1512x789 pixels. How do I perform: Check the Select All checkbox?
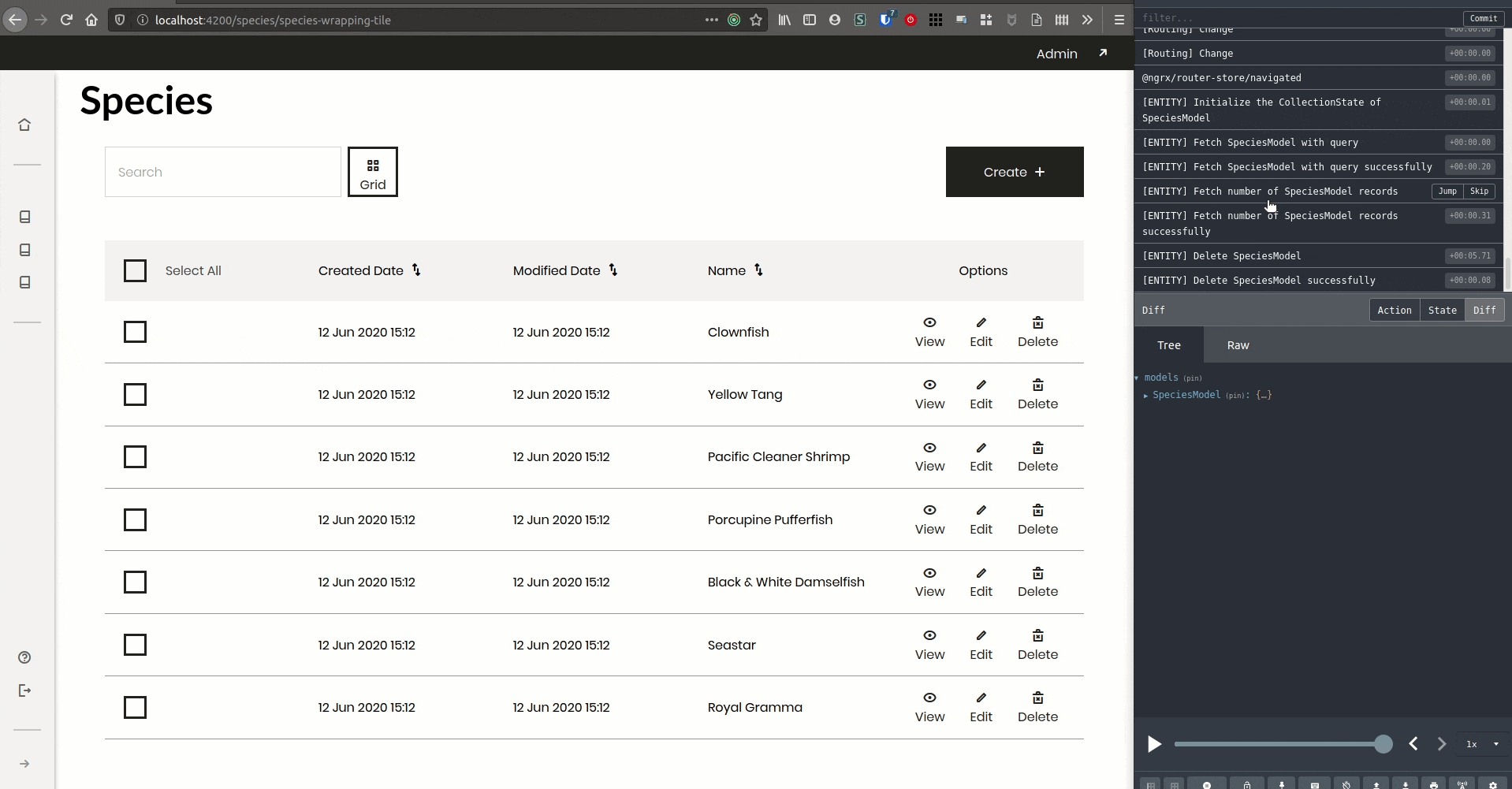[x=135, y=270]
